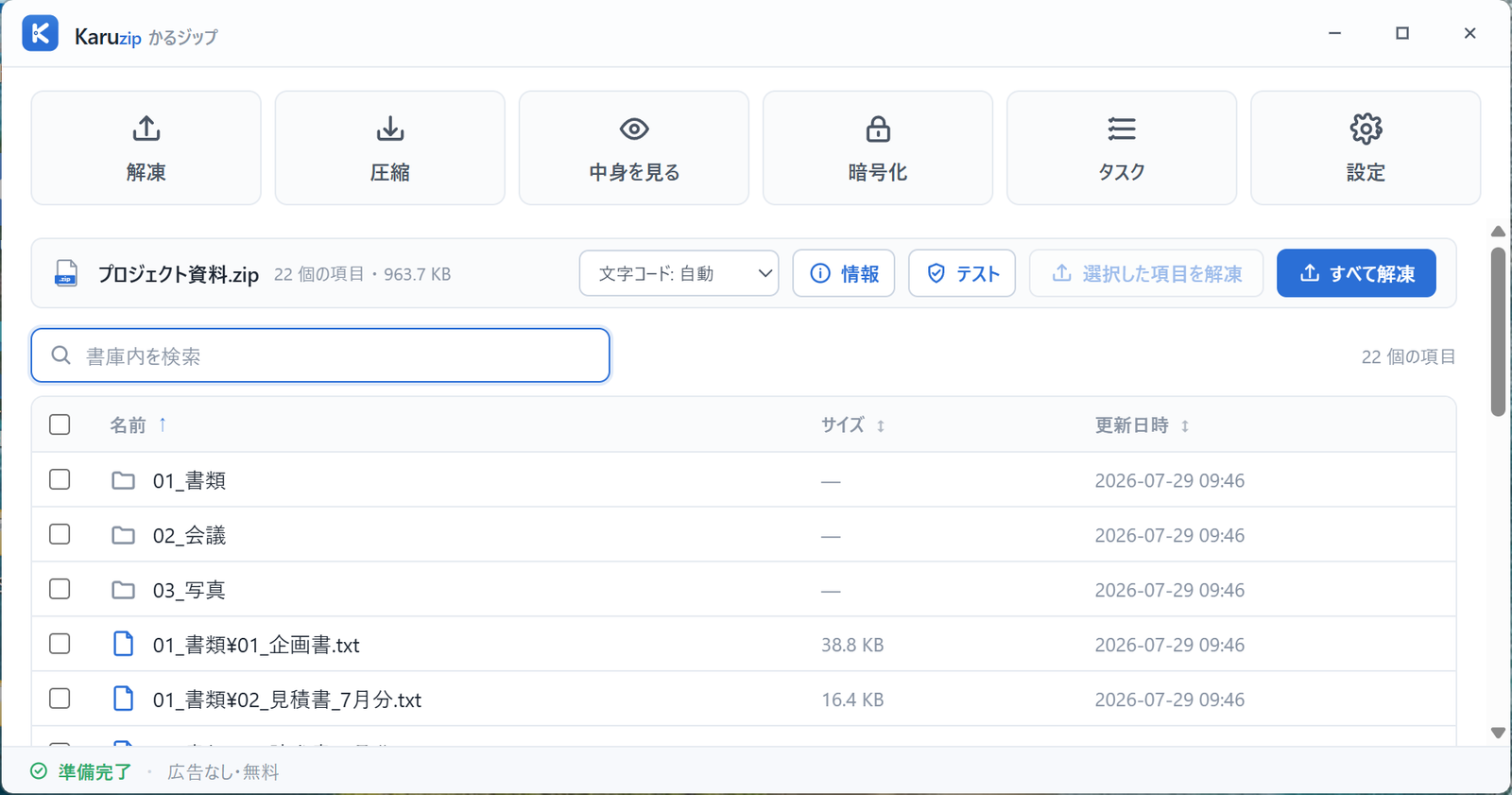
Task: Sort by サイズ column header
Action: (x=842, y=425)
